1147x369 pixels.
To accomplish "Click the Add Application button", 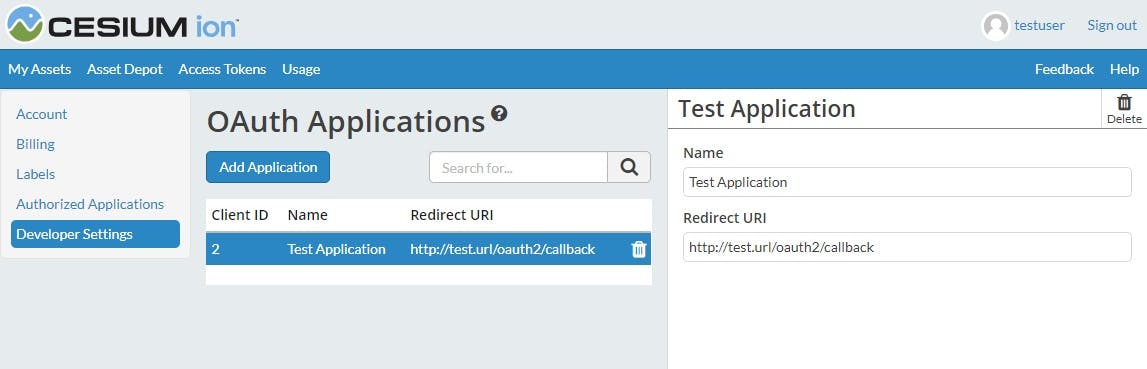I will click(x=268, y=167).
